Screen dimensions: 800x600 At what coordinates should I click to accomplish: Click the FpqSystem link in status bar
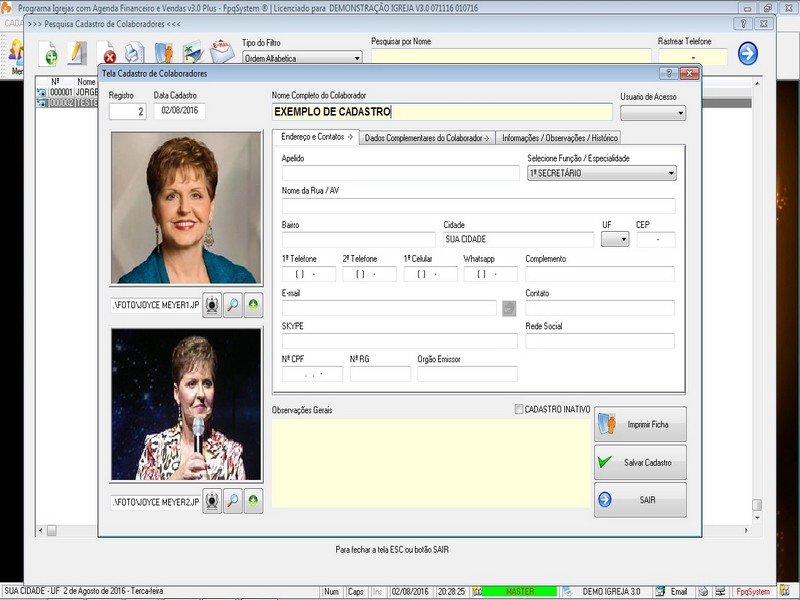[x=753, y=591]
